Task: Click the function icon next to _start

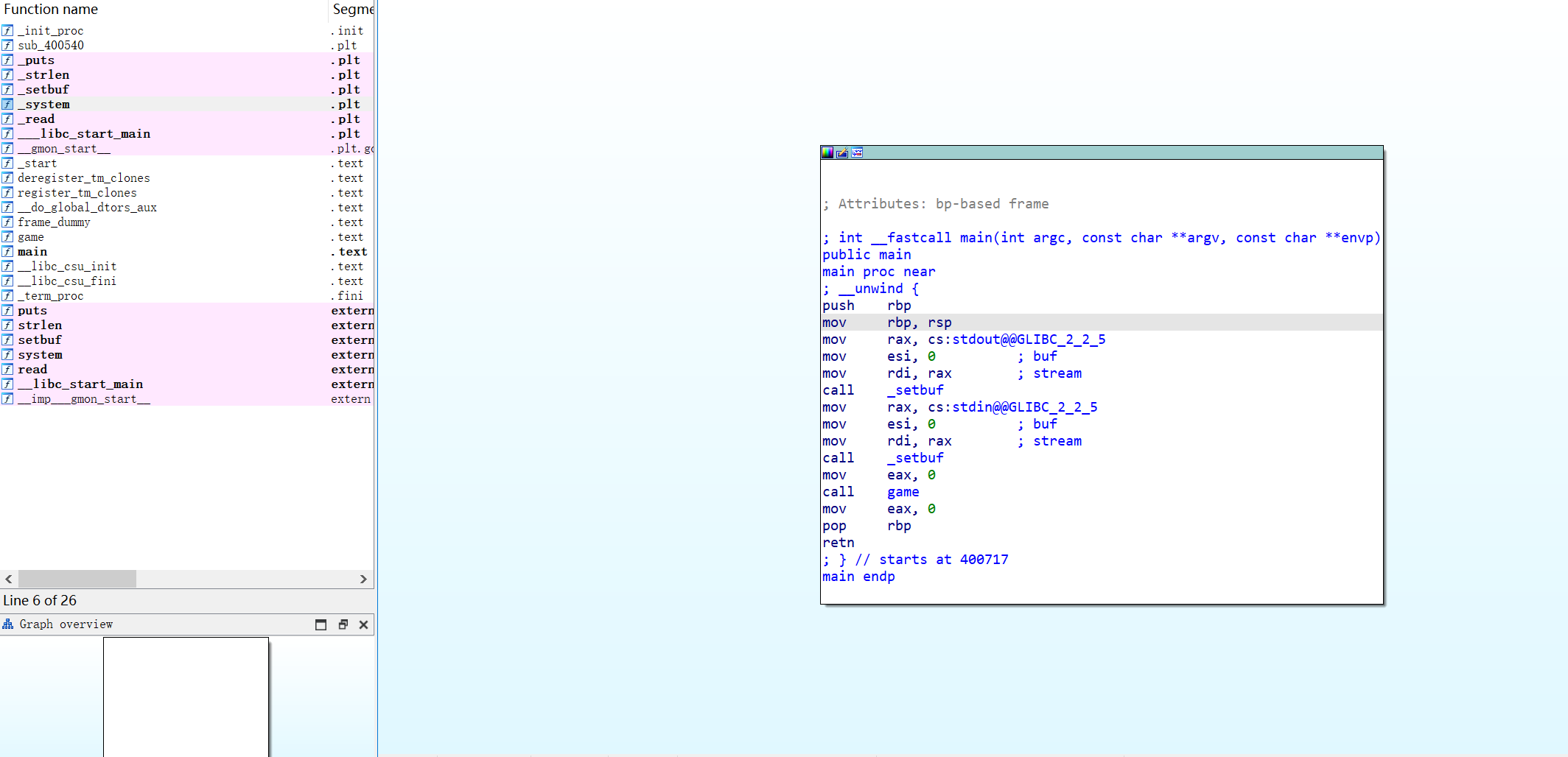Action: tap(7, 163)
